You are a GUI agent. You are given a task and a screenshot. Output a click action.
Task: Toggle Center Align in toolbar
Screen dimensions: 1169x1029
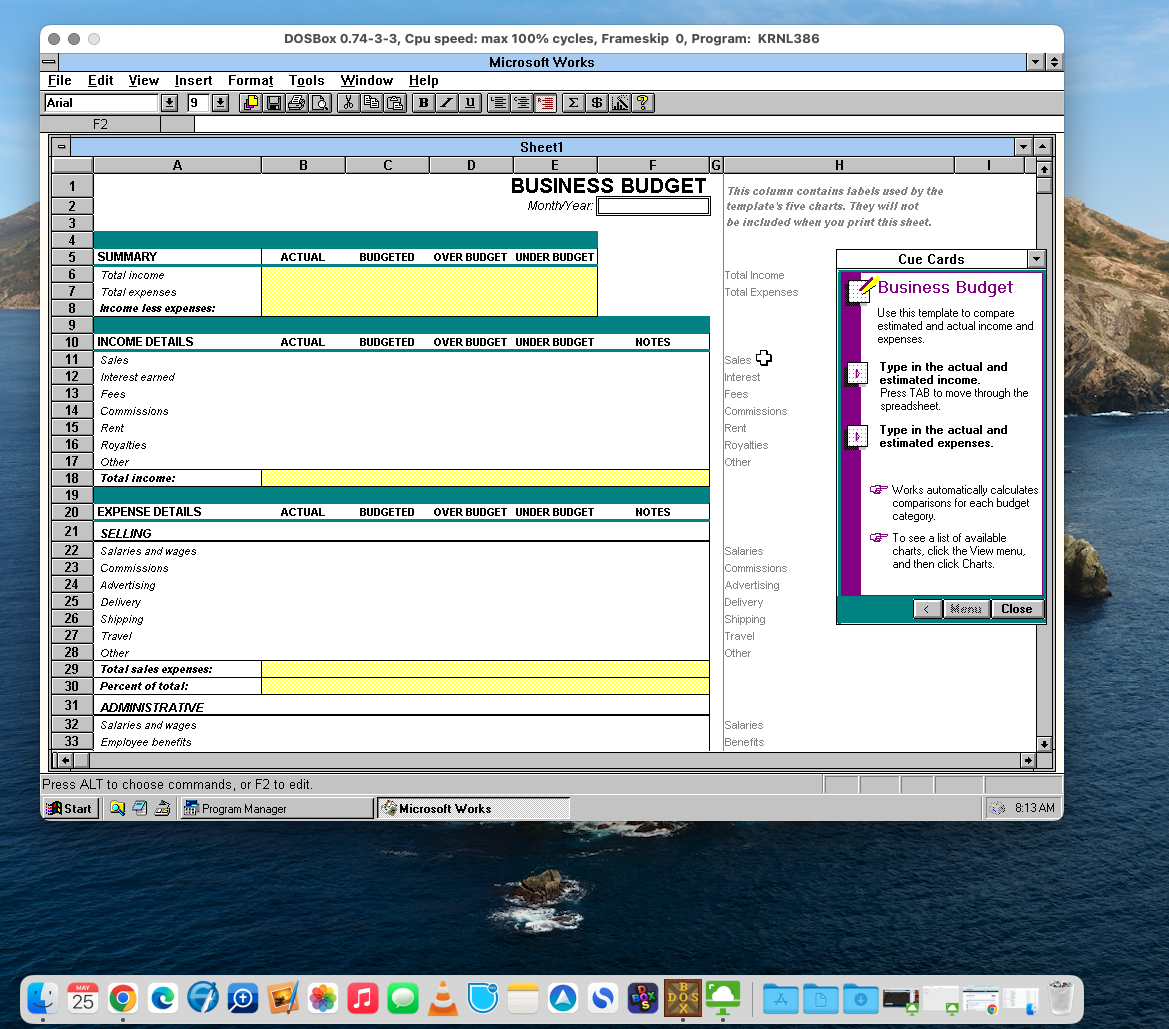[x=522, y=103]
